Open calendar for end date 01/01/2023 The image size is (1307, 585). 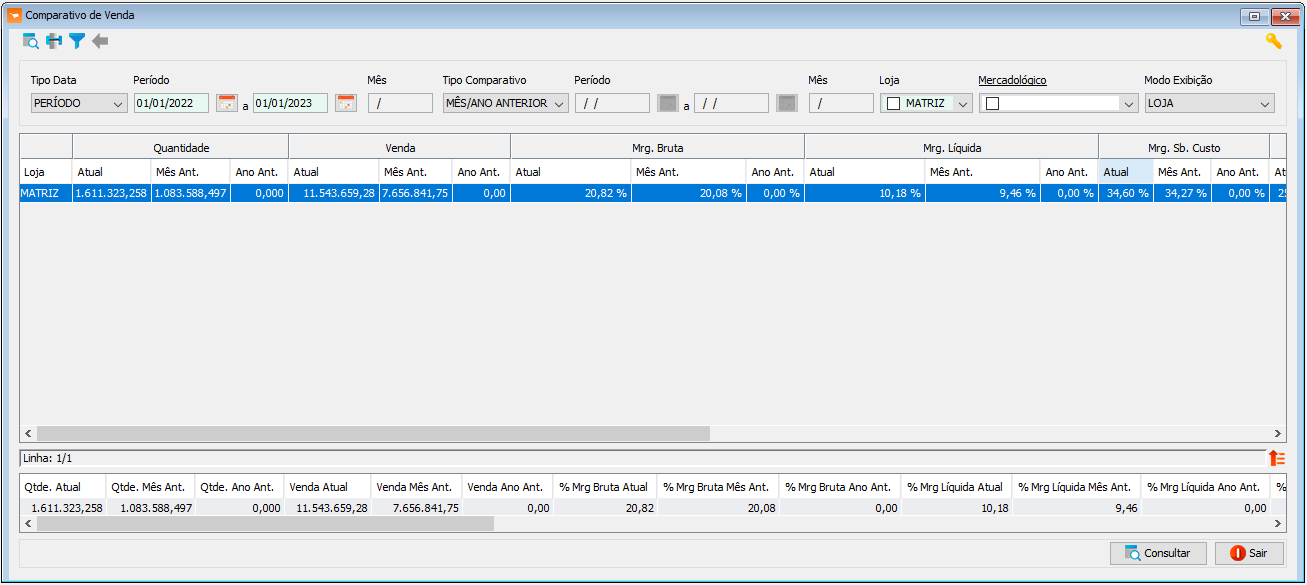tap(346, 103)
